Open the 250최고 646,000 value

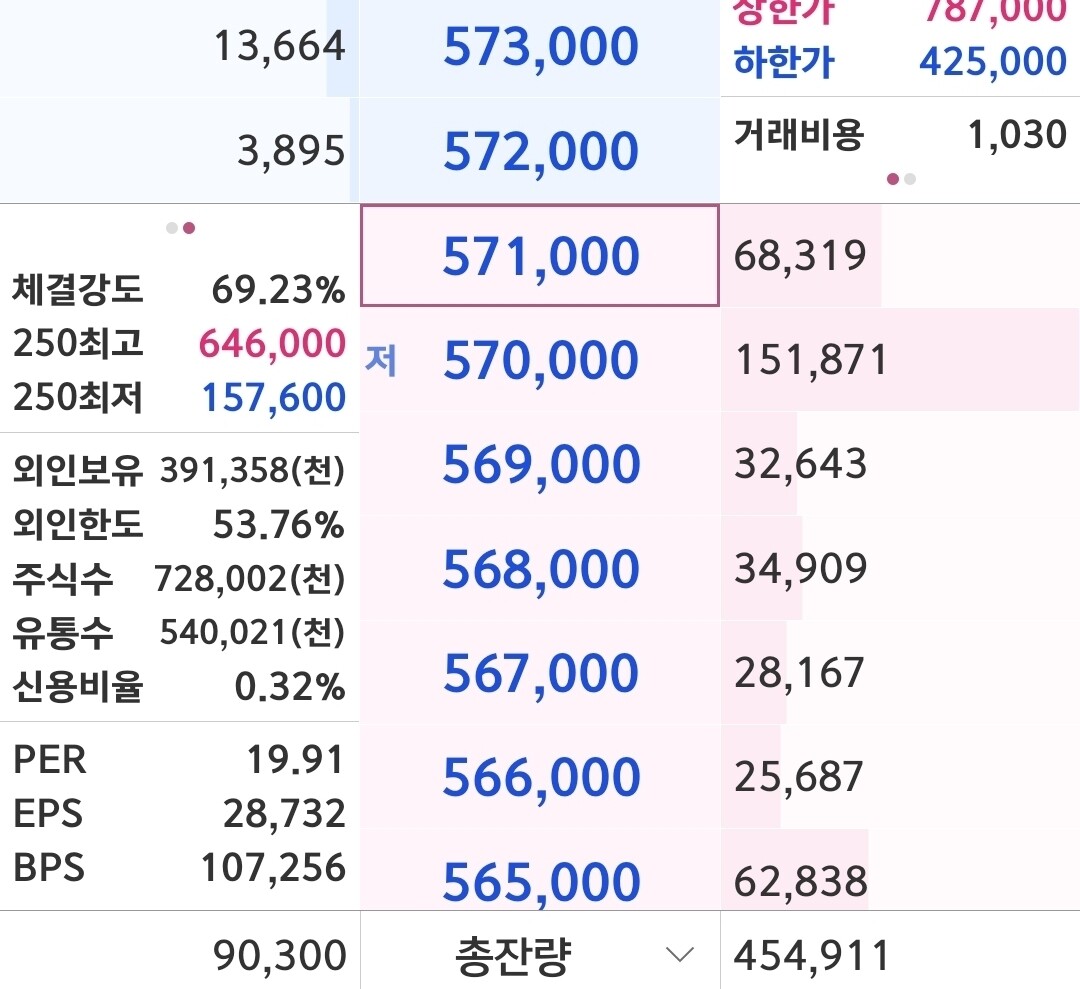pos(272,344)
